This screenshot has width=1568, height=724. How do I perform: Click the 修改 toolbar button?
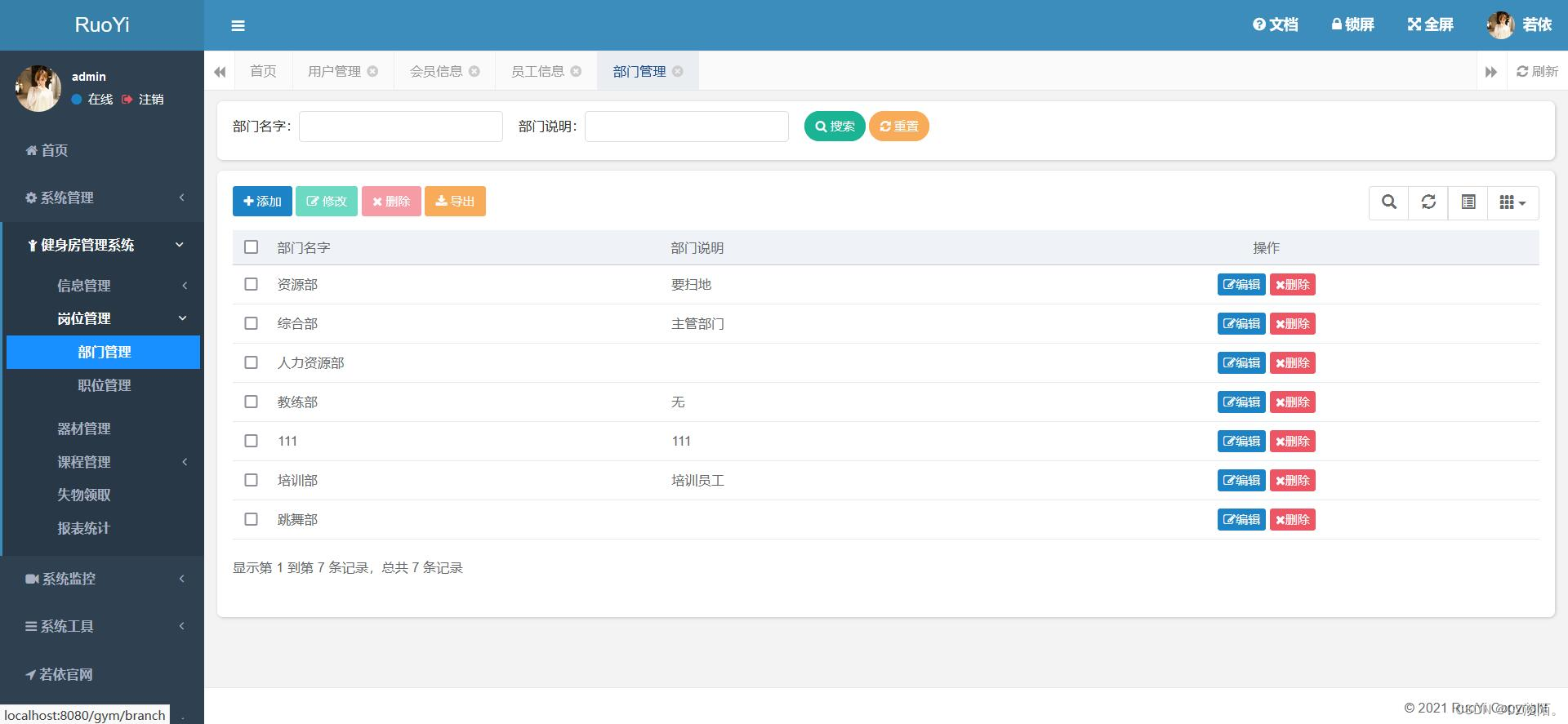[327, 202]
